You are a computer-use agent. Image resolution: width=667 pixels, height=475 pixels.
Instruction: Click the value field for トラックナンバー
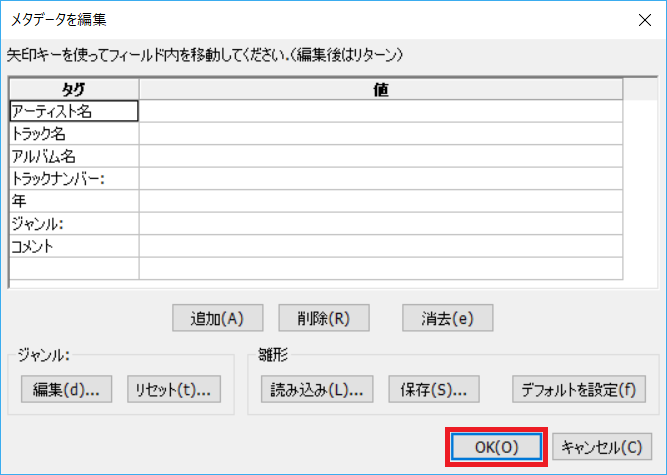coord(381,179)
